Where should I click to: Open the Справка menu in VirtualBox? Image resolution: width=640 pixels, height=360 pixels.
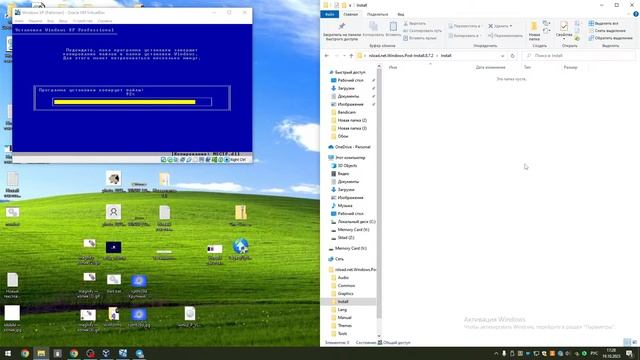(104, 21)
